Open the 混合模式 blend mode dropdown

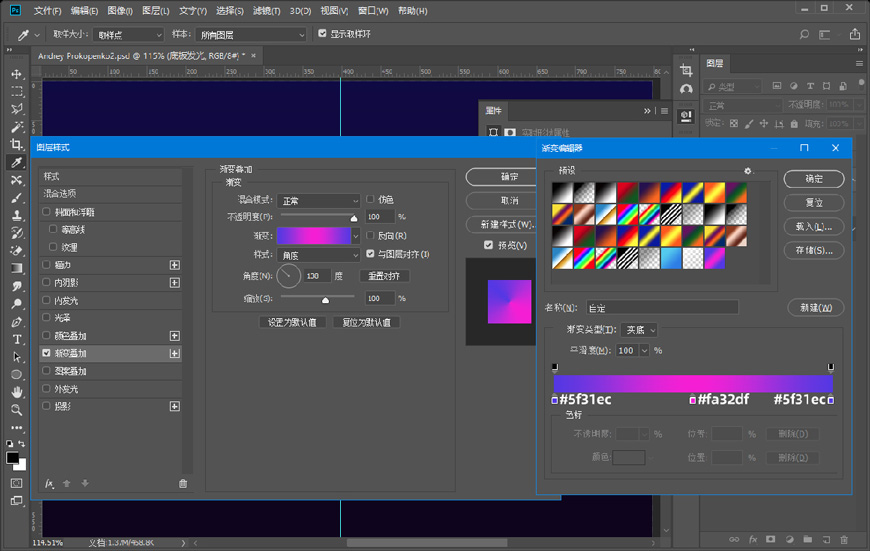click(319, 200)
